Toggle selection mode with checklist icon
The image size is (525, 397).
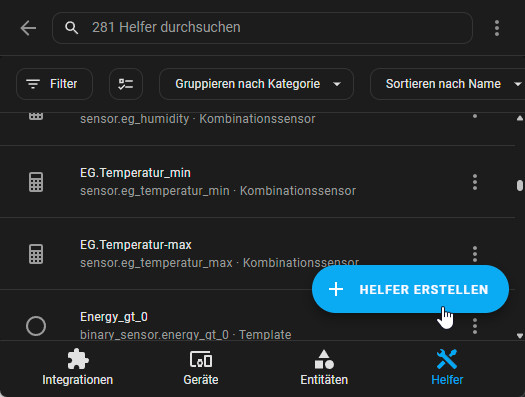point(126,84)
